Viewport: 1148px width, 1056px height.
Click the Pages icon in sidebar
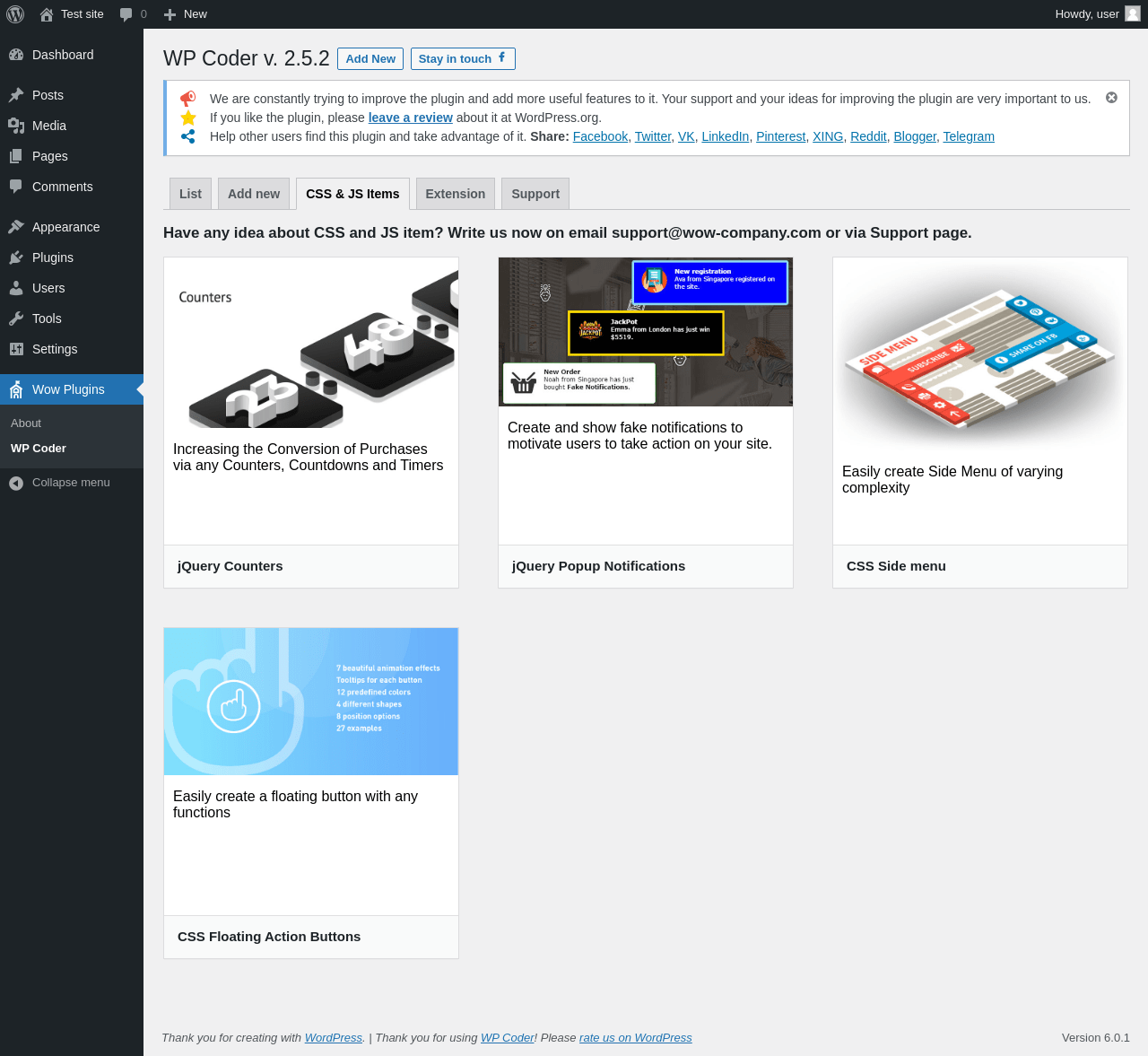click(x=16, y=156)
